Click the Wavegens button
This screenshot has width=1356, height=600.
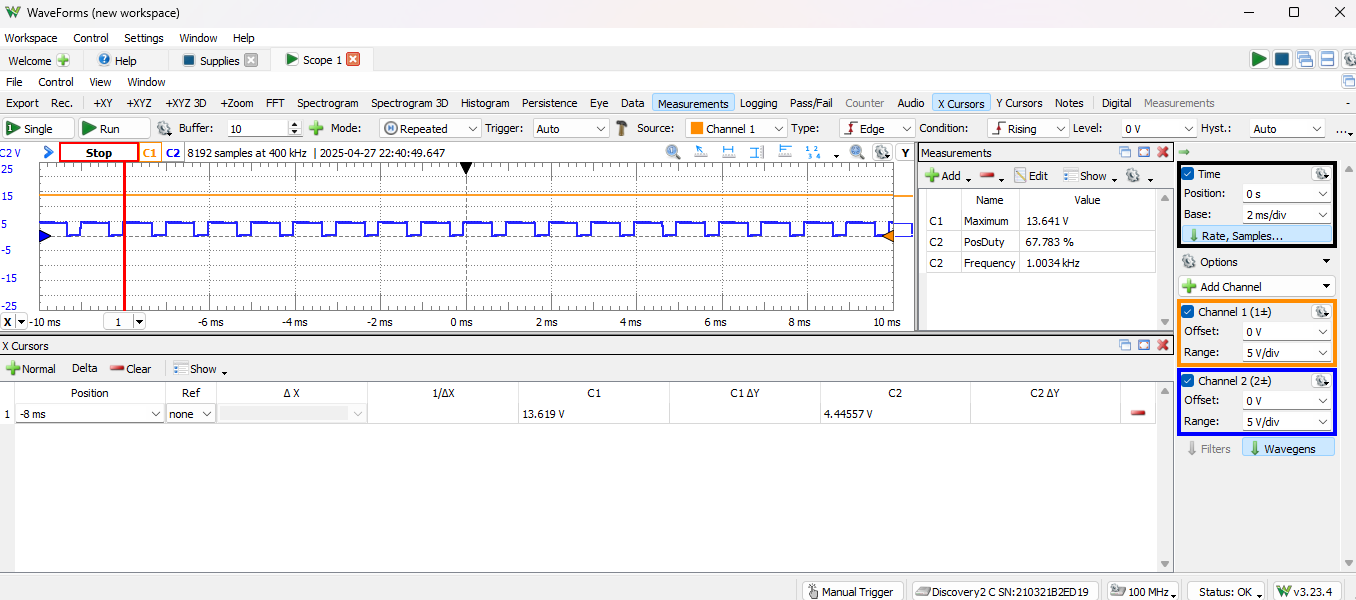coord(1288,449)
